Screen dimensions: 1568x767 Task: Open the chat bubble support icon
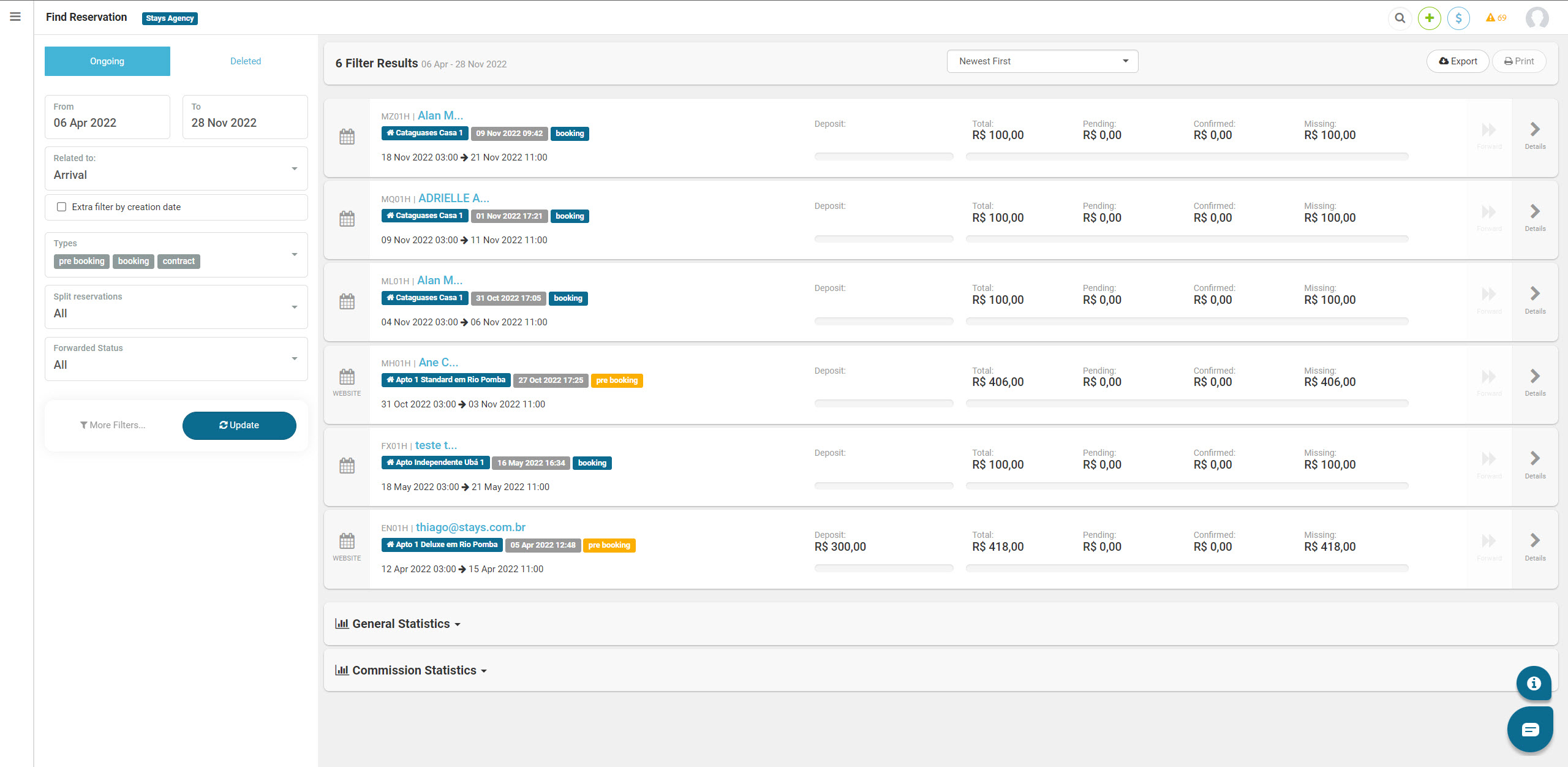[x=1530, y=729]
